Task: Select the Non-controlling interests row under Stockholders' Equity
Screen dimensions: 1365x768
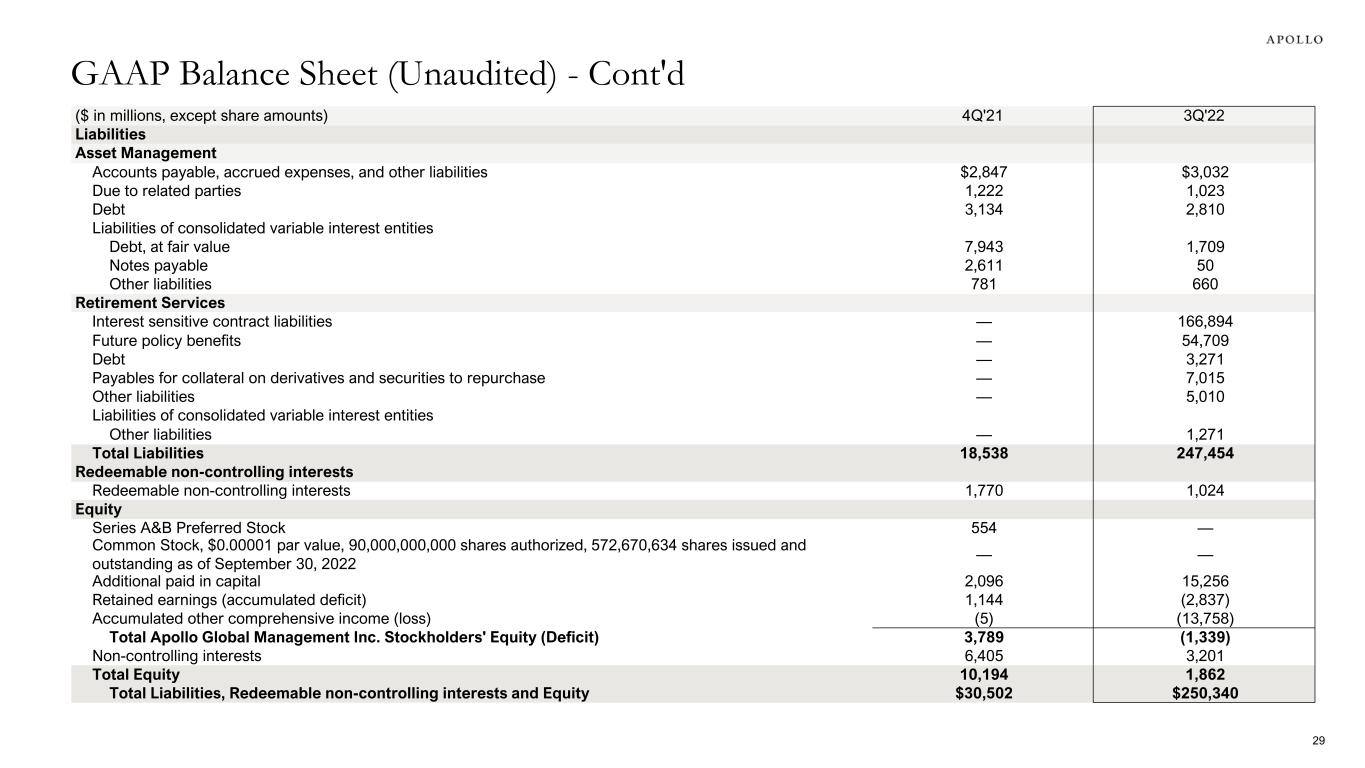Action: (x=176, y=656)
